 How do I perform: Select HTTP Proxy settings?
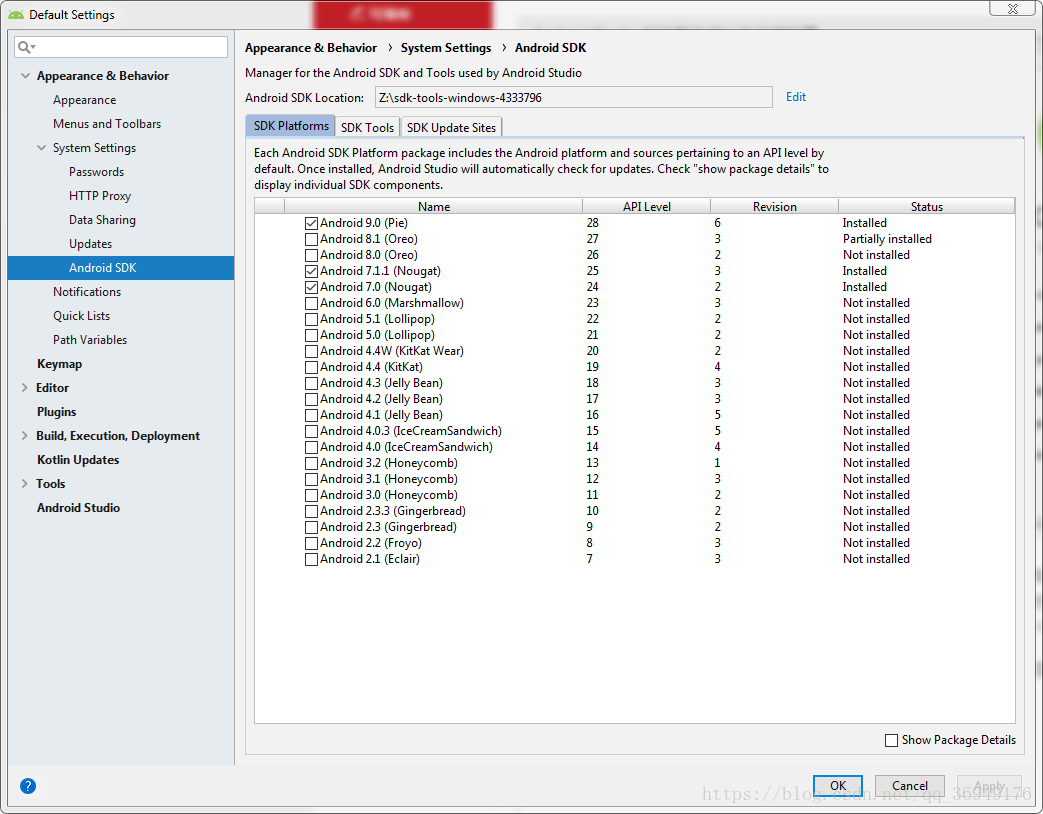click(100, 196)
